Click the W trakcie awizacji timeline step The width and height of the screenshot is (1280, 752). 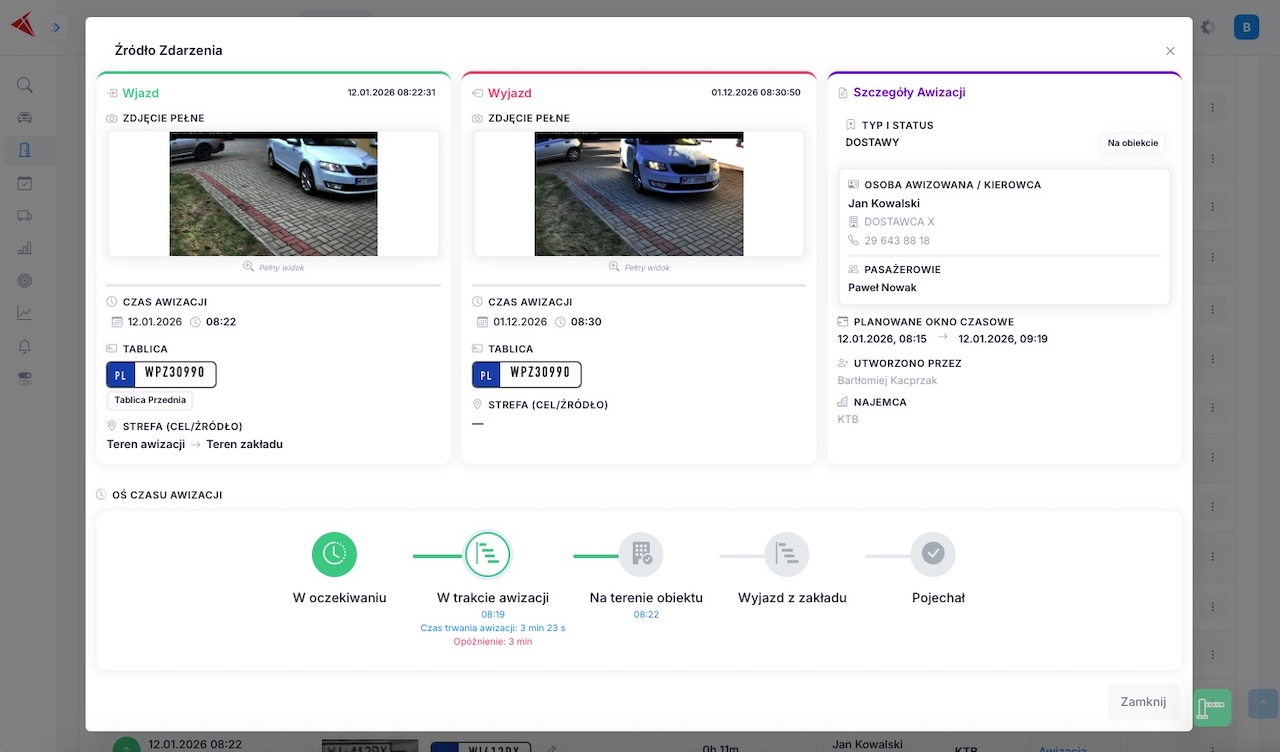(489, 554)
